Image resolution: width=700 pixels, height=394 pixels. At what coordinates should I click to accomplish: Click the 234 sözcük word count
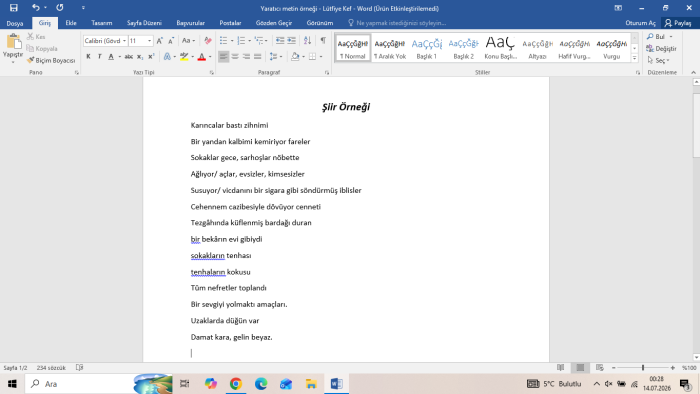tap(51, 368)
